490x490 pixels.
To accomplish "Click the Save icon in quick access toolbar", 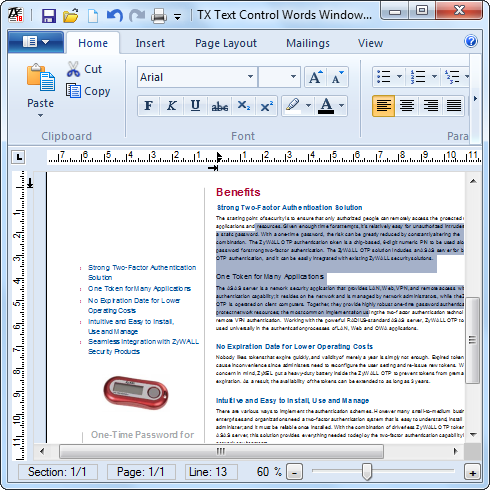I will click(x=49, y=15).
